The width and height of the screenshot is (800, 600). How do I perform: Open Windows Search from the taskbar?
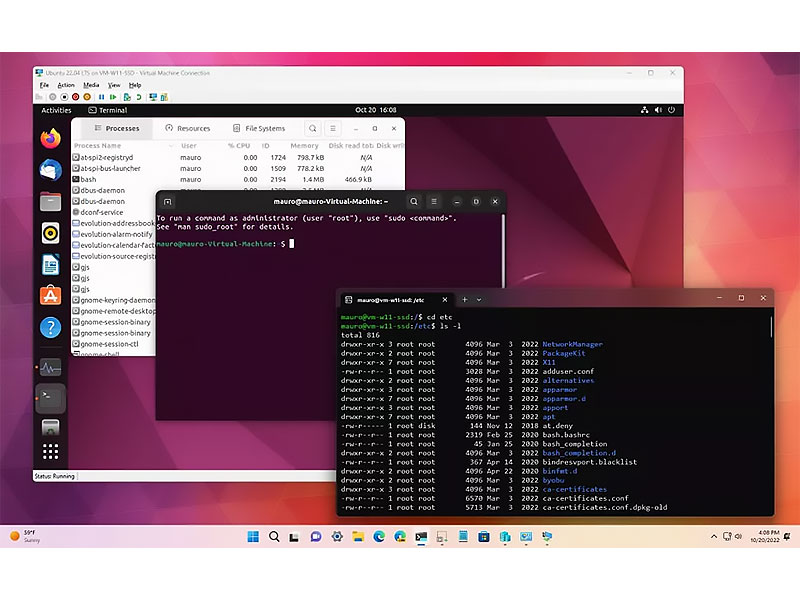pos(274,537)
